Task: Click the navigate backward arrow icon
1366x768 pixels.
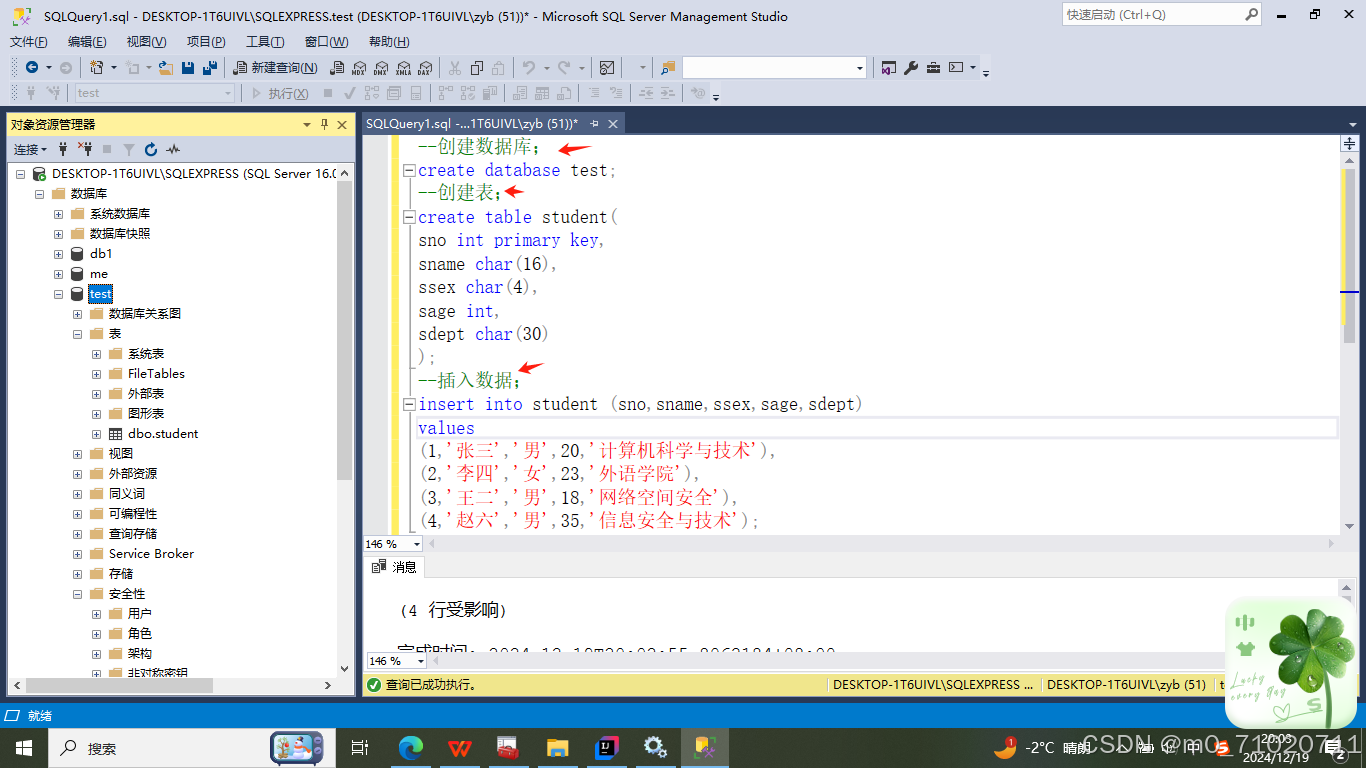Action: [x=32, y=68]
